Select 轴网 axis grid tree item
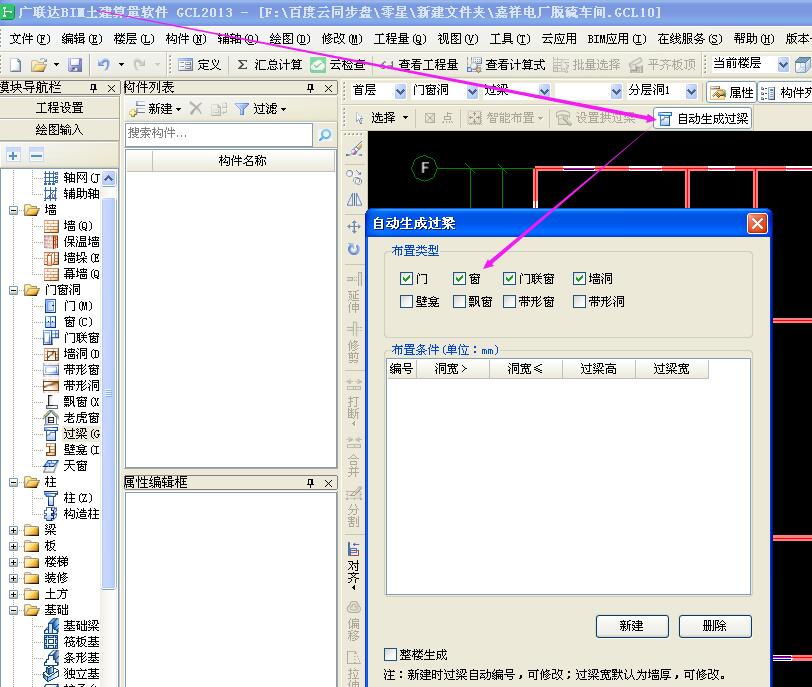The image size is (812, 687). [x=72, y=178]
